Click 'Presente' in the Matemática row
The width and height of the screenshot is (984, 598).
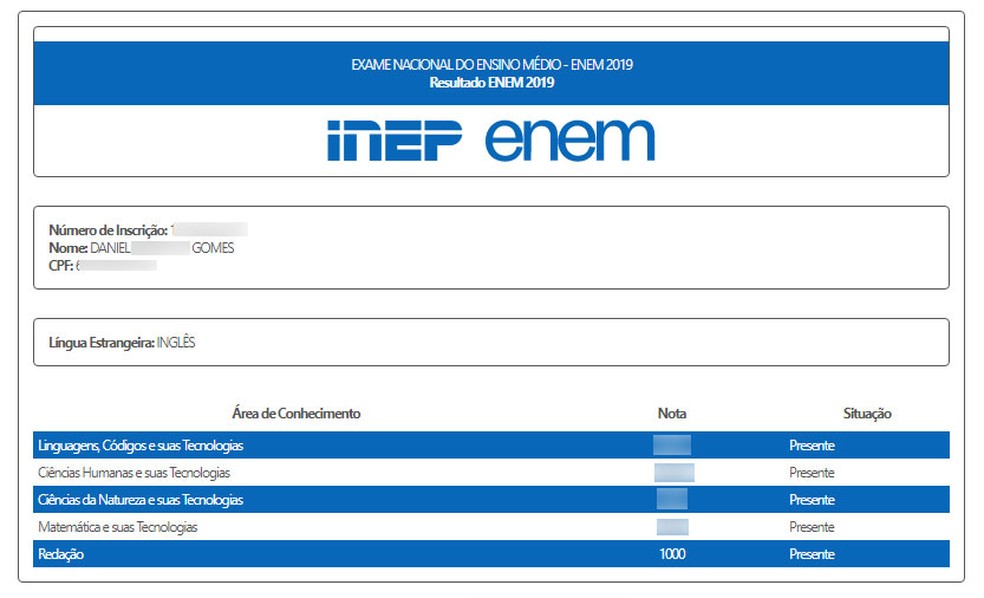coord(812,527)
